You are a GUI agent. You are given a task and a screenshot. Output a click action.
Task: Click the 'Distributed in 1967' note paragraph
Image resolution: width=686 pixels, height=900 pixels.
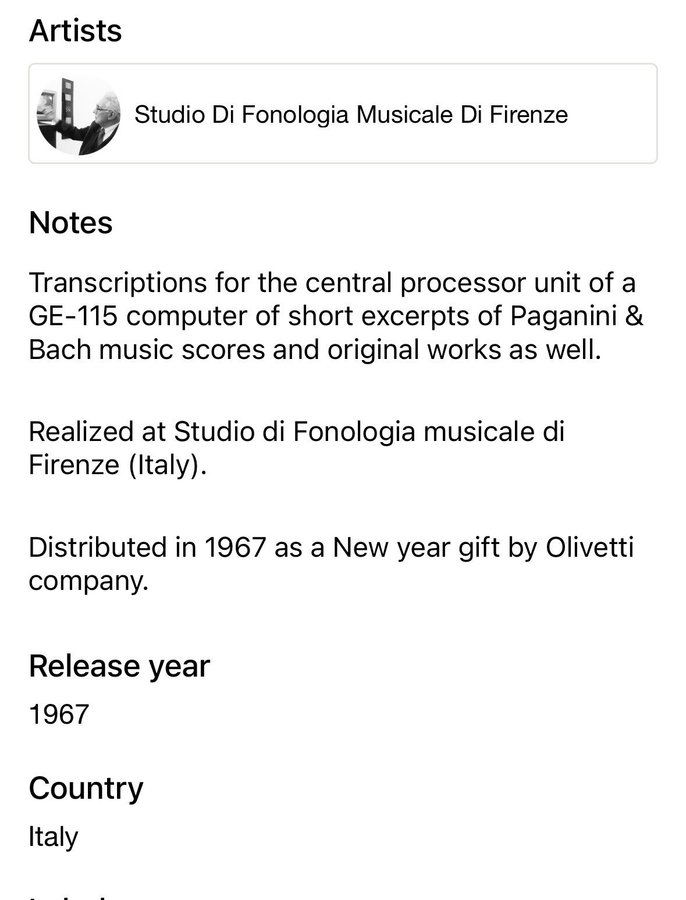coord(331,564)
